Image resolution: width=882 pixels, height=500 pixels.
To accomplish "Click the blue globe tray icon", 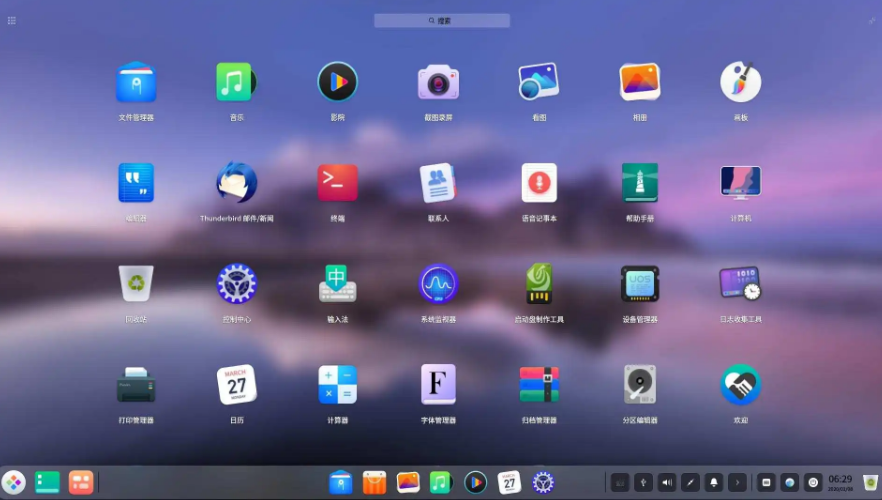I will coord(790,483).
